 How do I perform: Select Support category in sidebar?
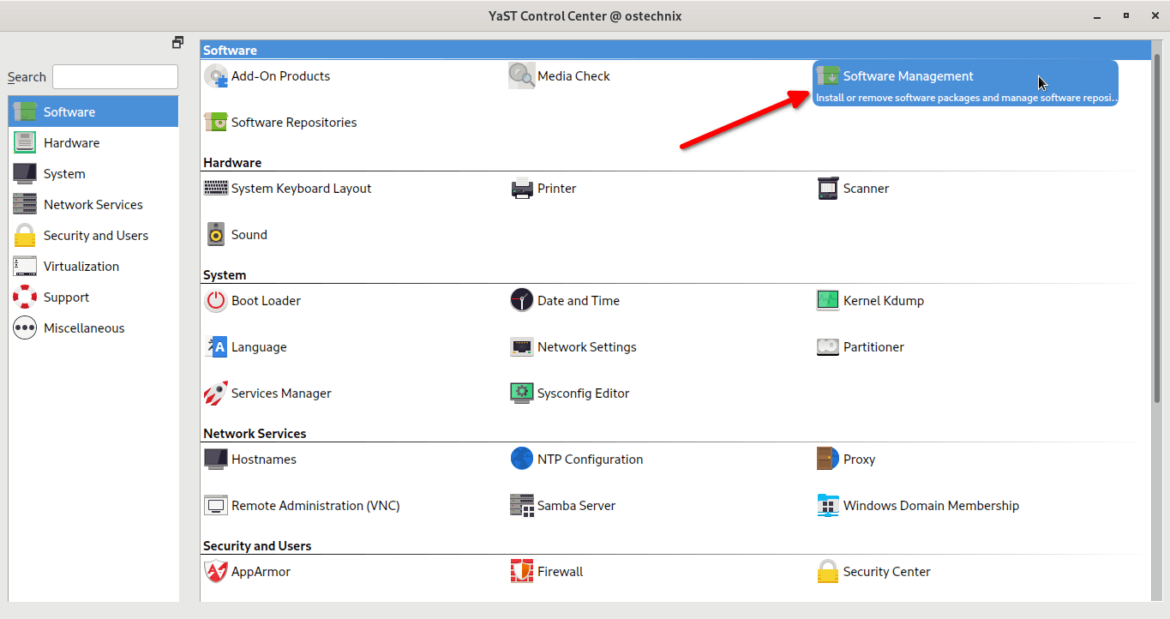(93, 297)
